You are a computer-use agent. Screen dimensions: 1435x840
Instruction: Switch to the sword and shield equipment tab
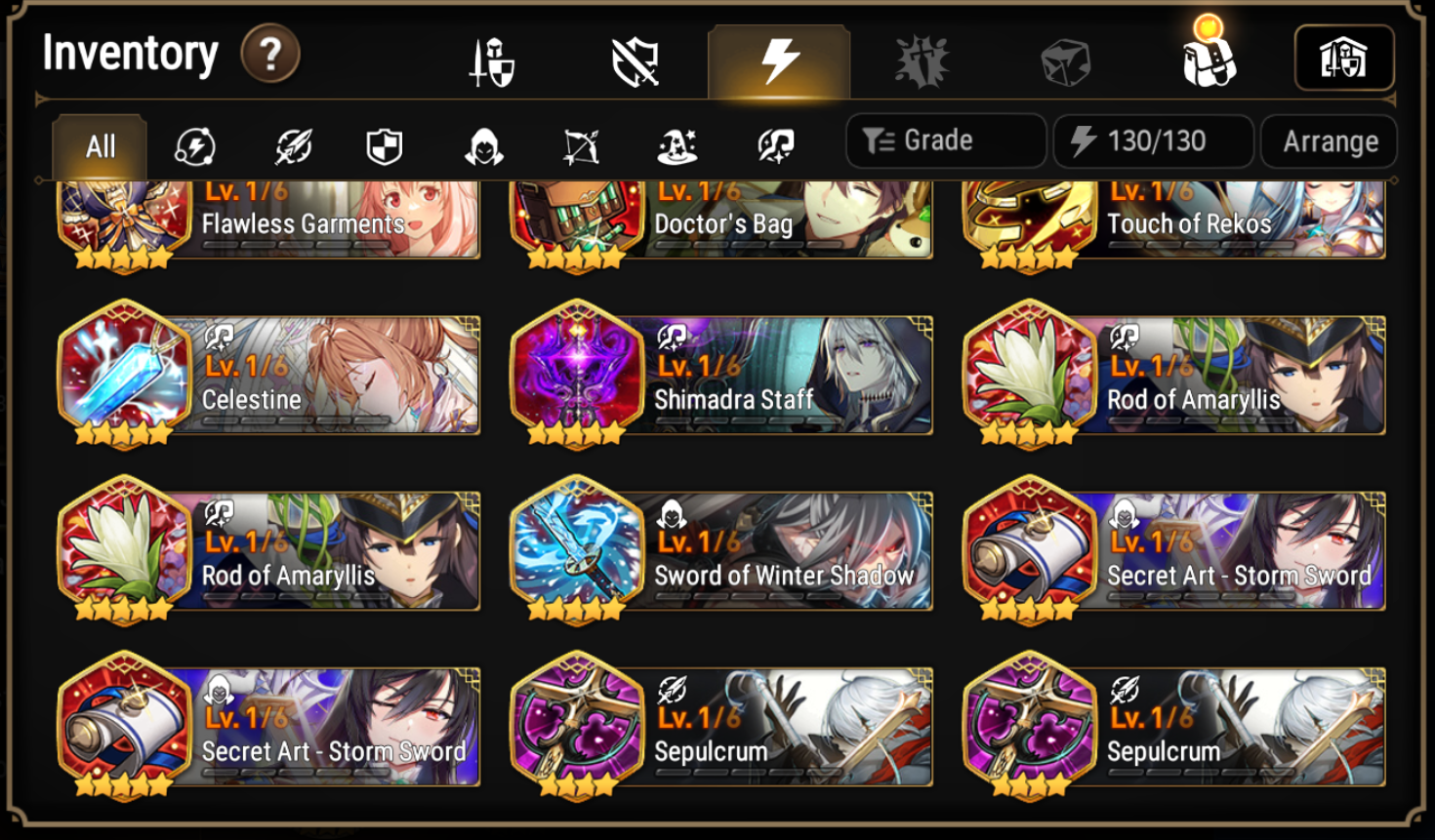491,62
